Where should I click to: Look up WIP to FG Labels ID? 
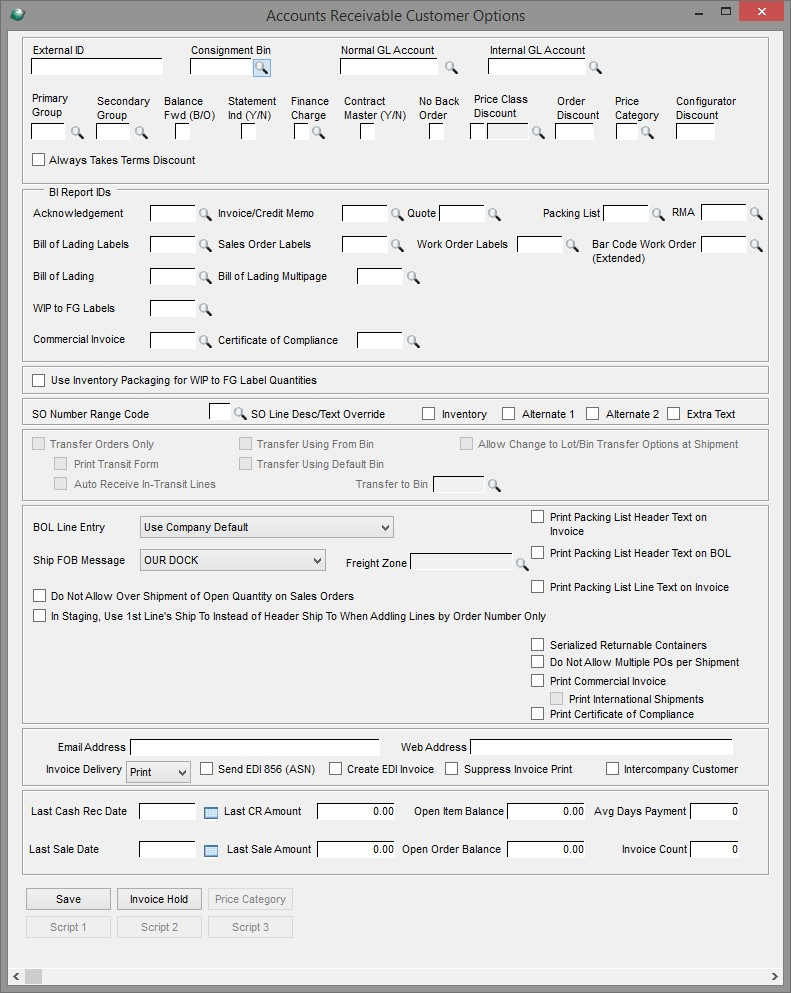tap(205, 309)
